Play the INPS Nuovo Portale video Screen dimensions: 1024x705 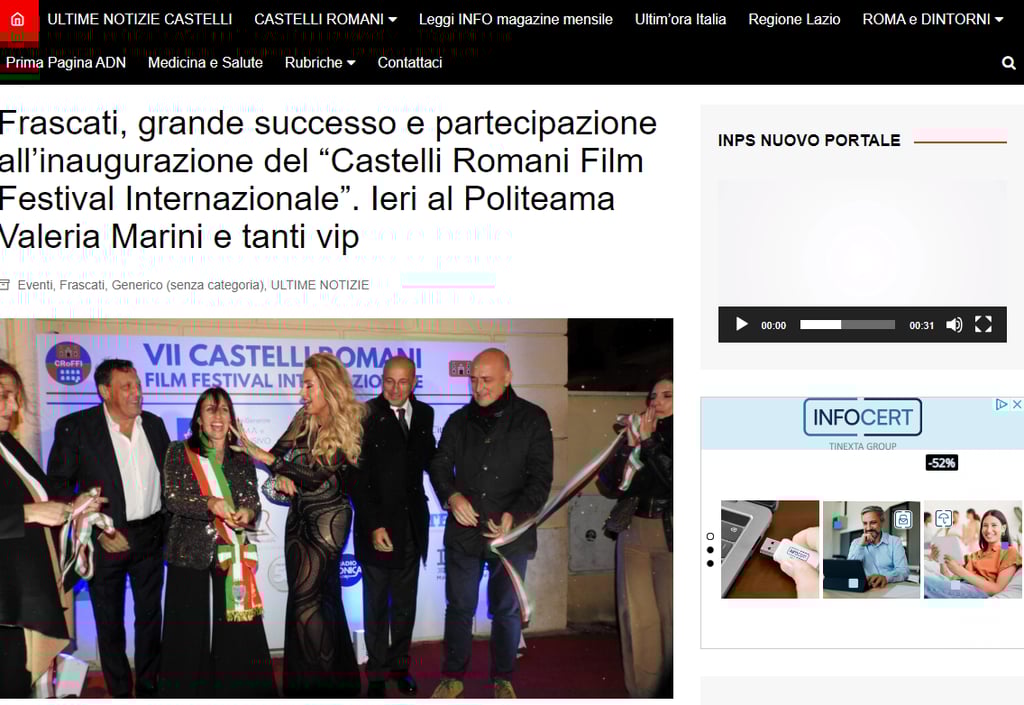click(741, 324)
